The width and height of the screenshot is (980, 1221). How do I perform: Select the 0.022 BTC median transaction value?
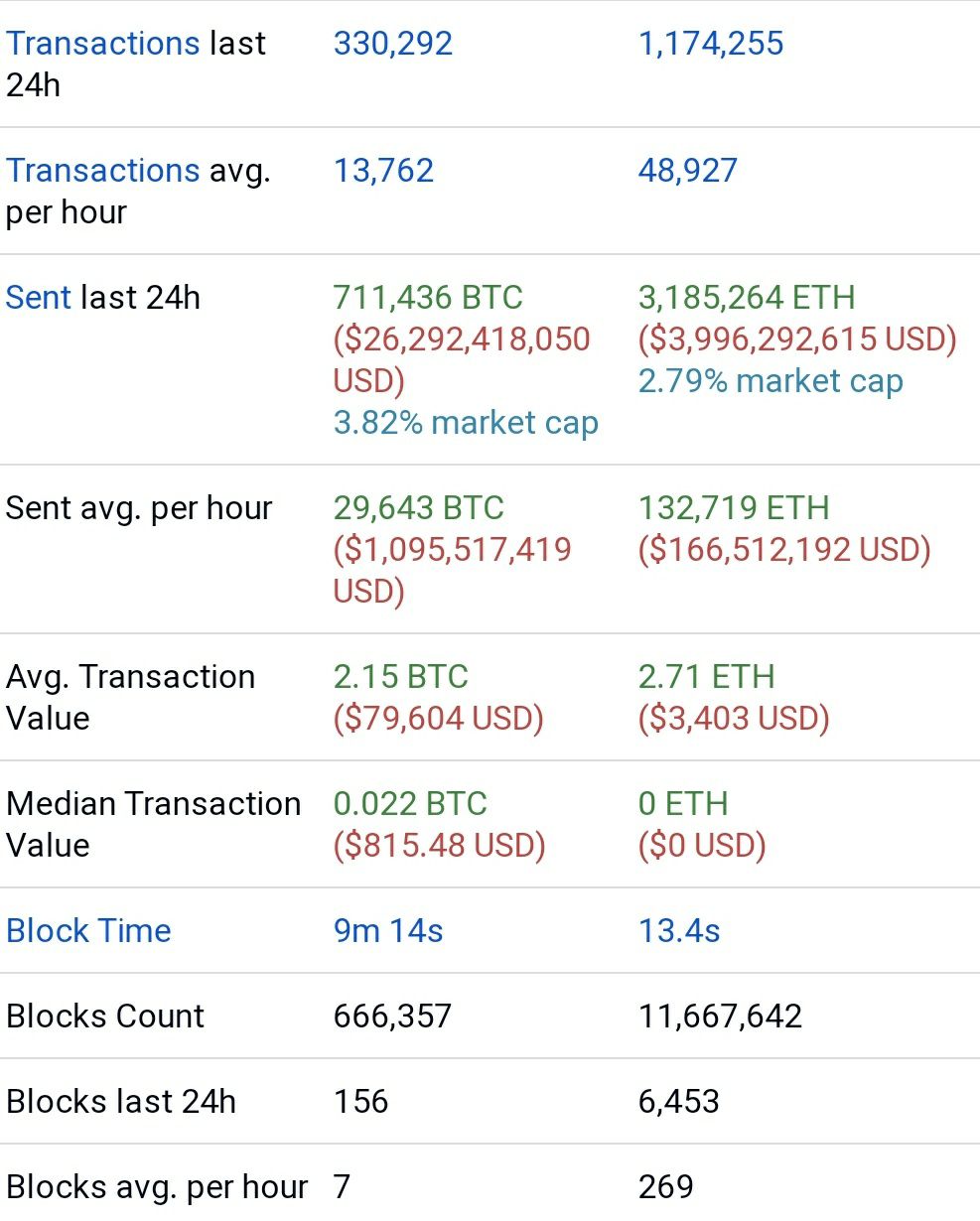[x=410, y=804]
